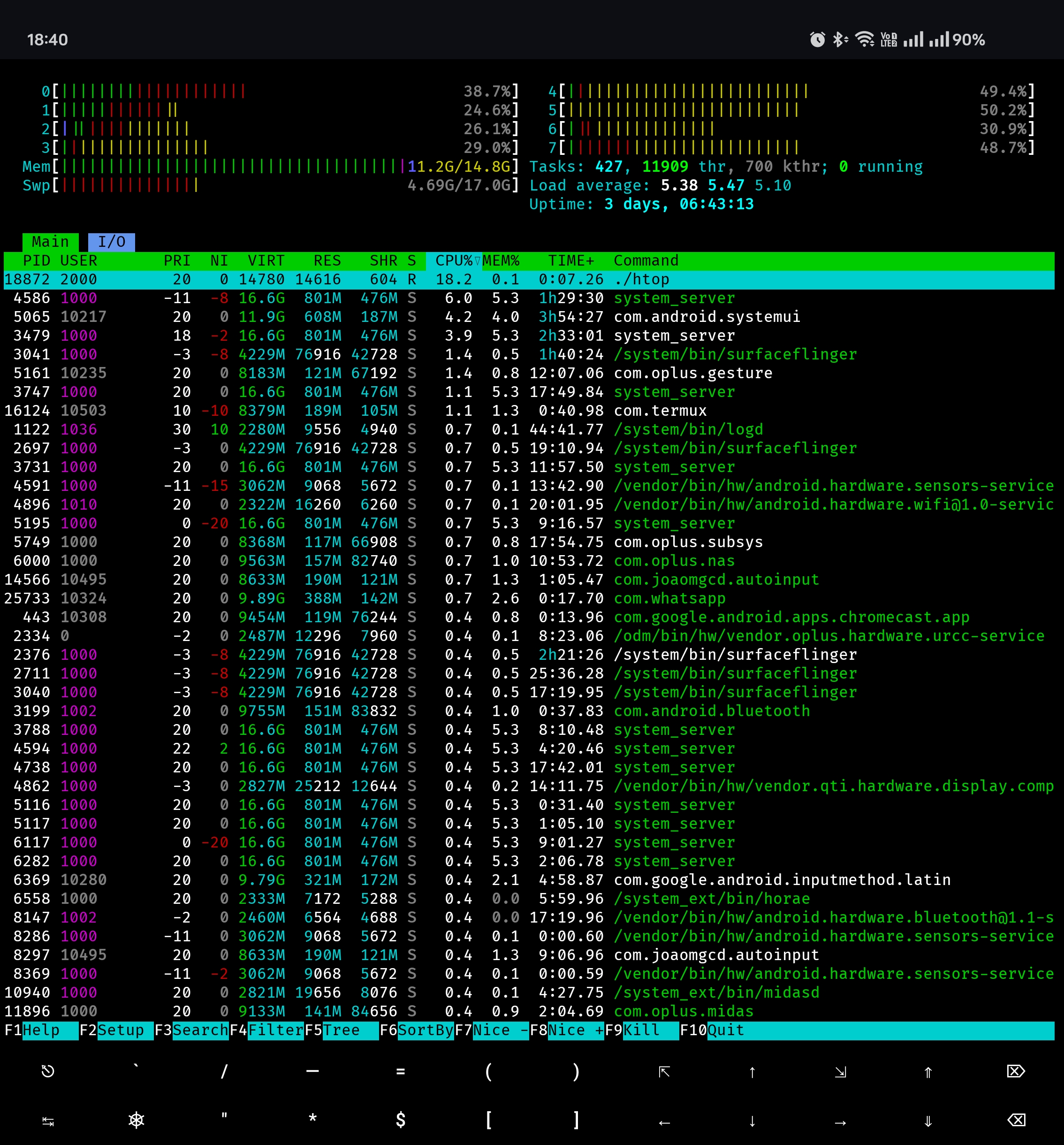Switch to the I/O tab

point(111,242)
